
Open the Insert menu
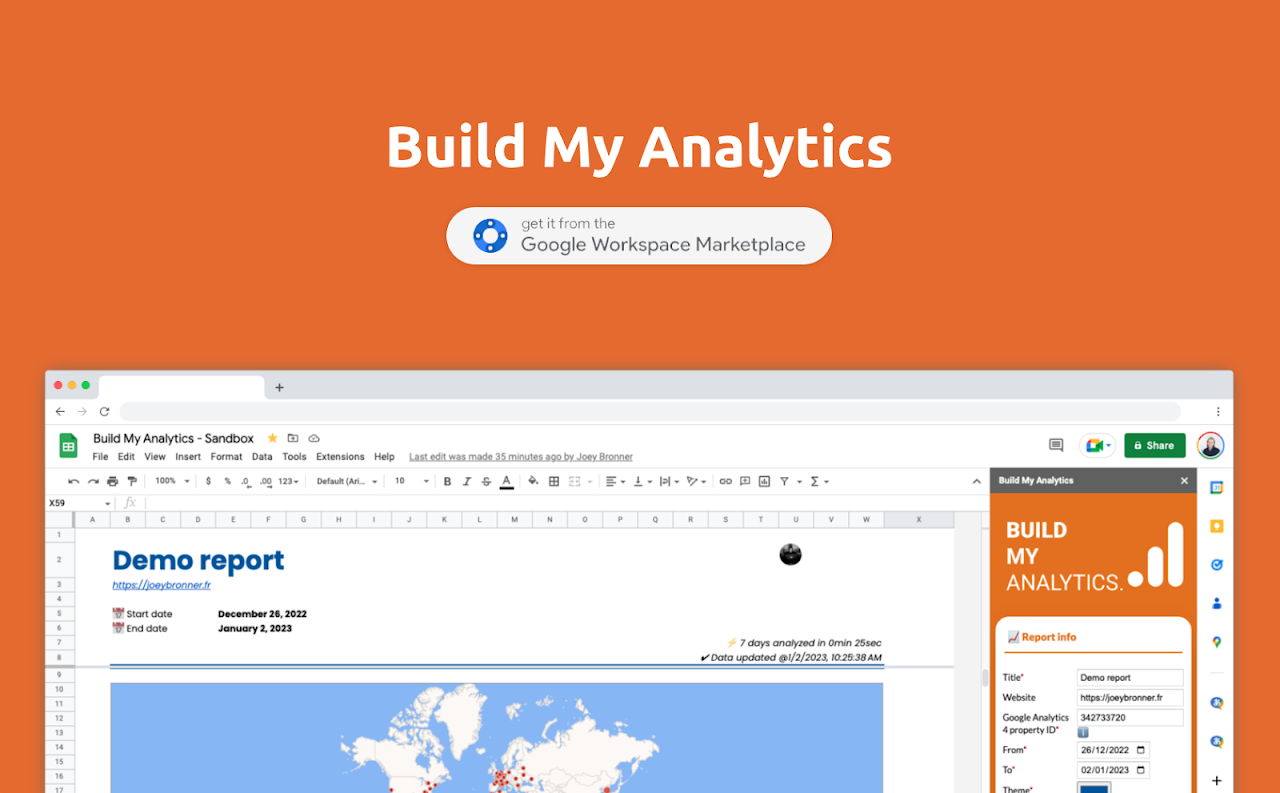(x=188, y=457)
